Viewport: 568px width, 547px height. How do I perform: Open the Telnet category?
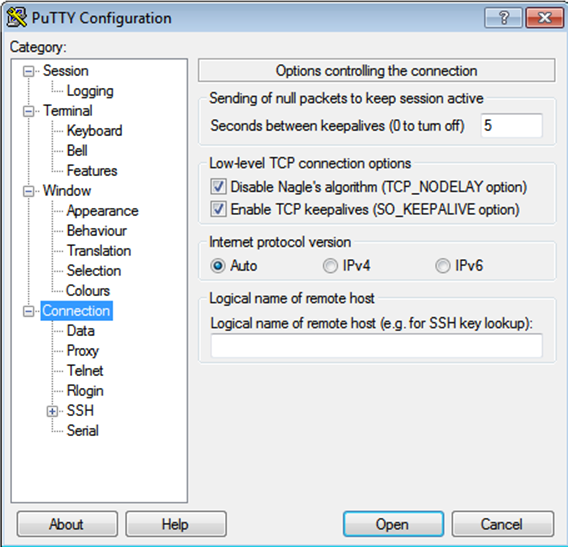click(x=85, y=371)
